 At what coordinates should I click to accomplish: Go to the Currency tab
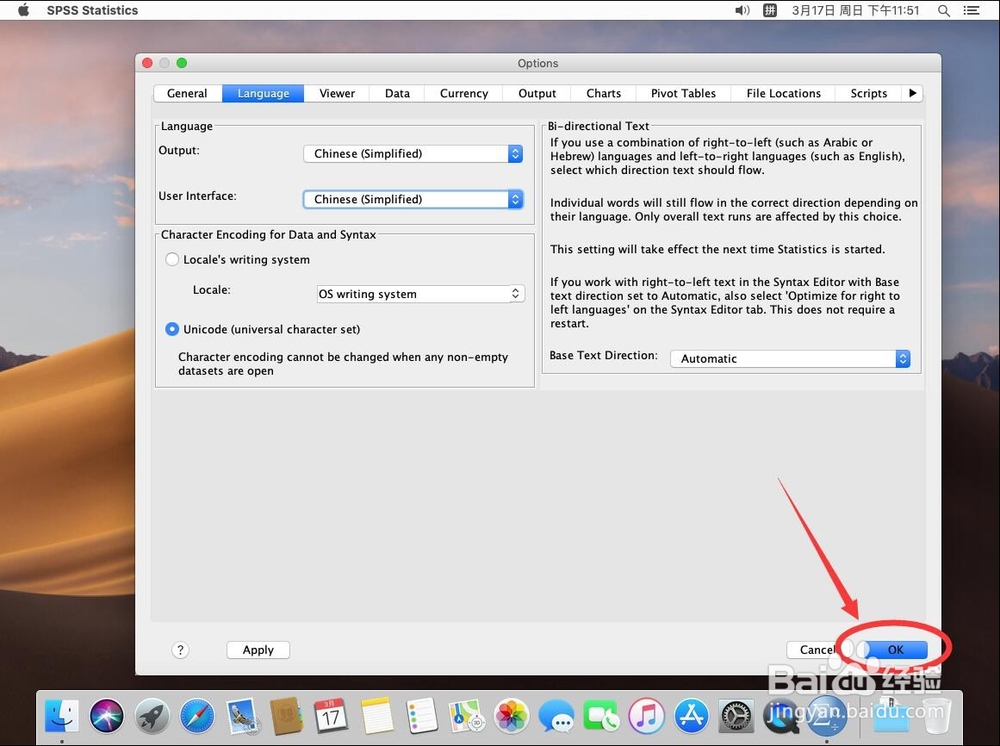click(464, 93)
